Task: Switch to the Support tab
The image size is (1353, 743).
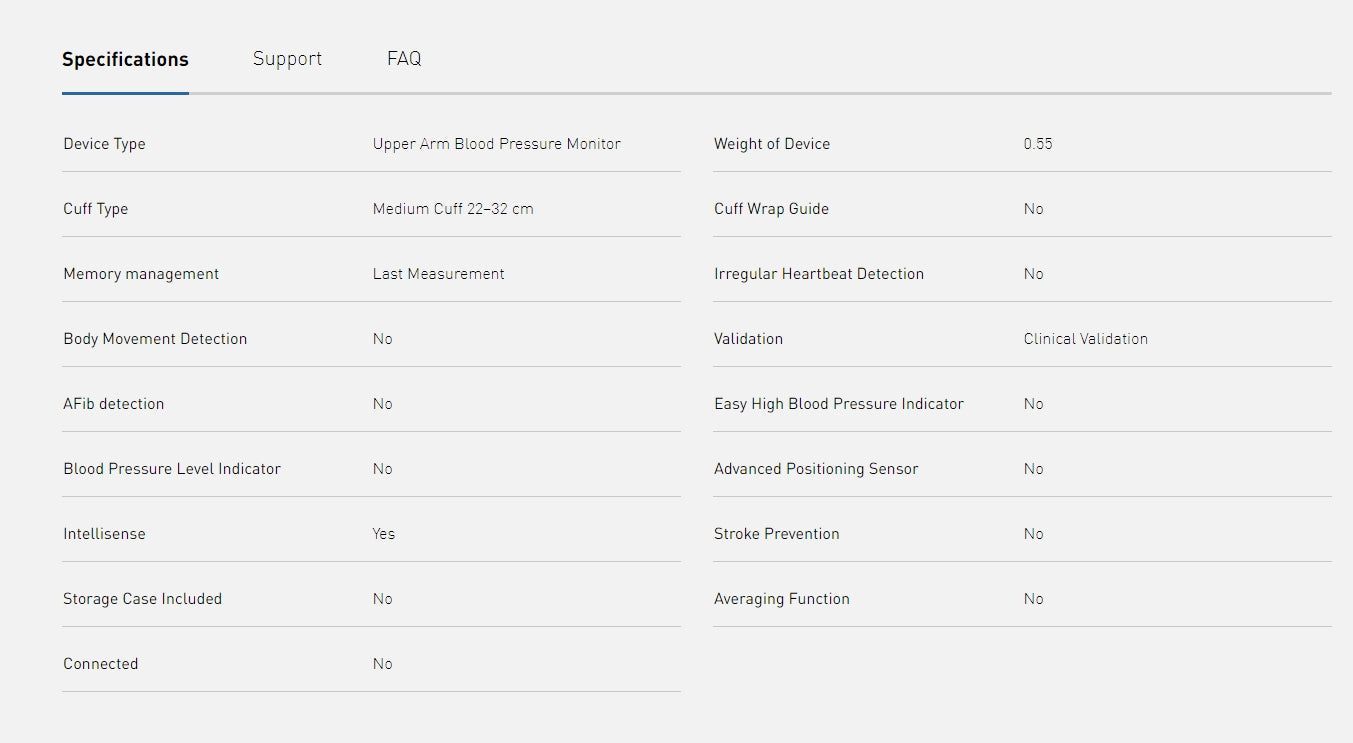Action: [287, 59]
